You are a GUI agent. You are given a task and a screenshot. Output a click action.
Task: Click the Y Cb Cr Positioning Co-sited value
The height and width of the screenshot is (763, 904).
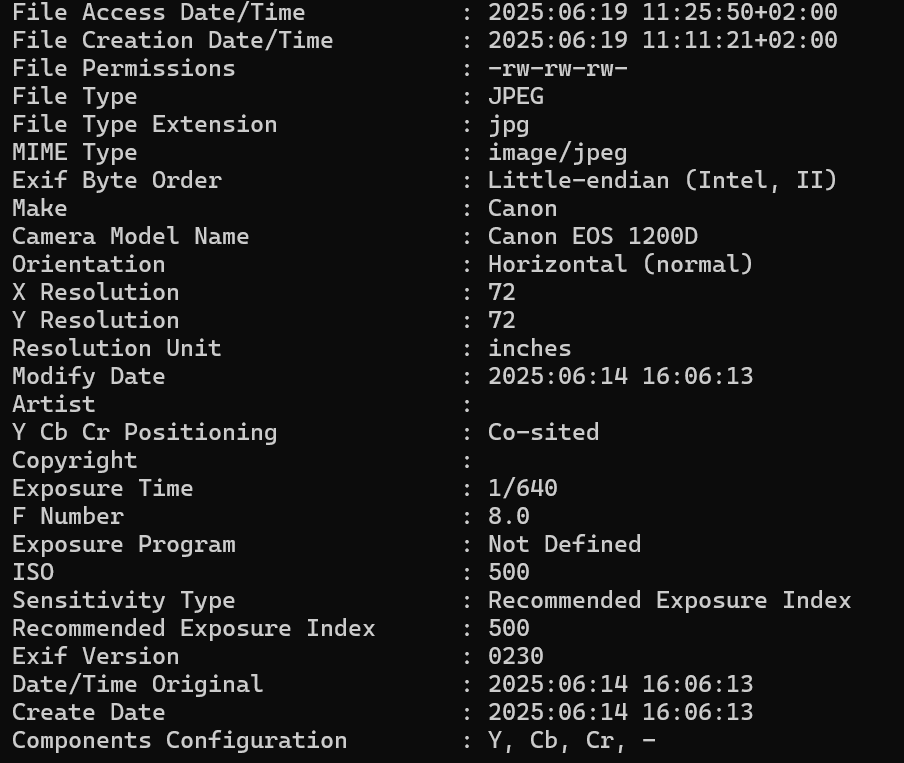[x=543, y=433]
